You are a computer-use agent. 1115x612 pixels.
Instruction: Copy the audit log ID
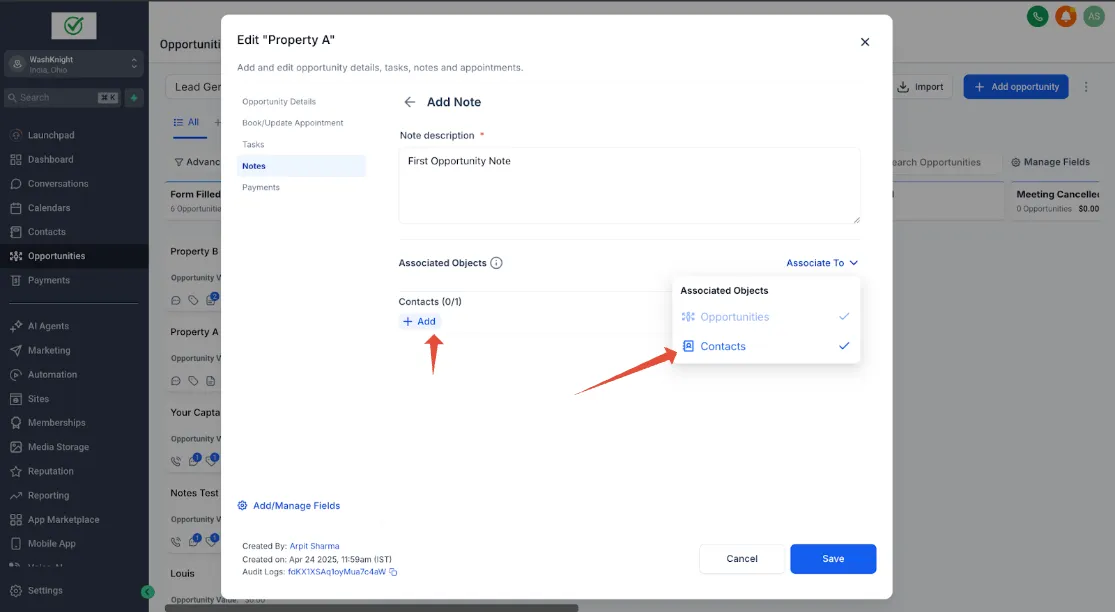[x=393, y=572]
